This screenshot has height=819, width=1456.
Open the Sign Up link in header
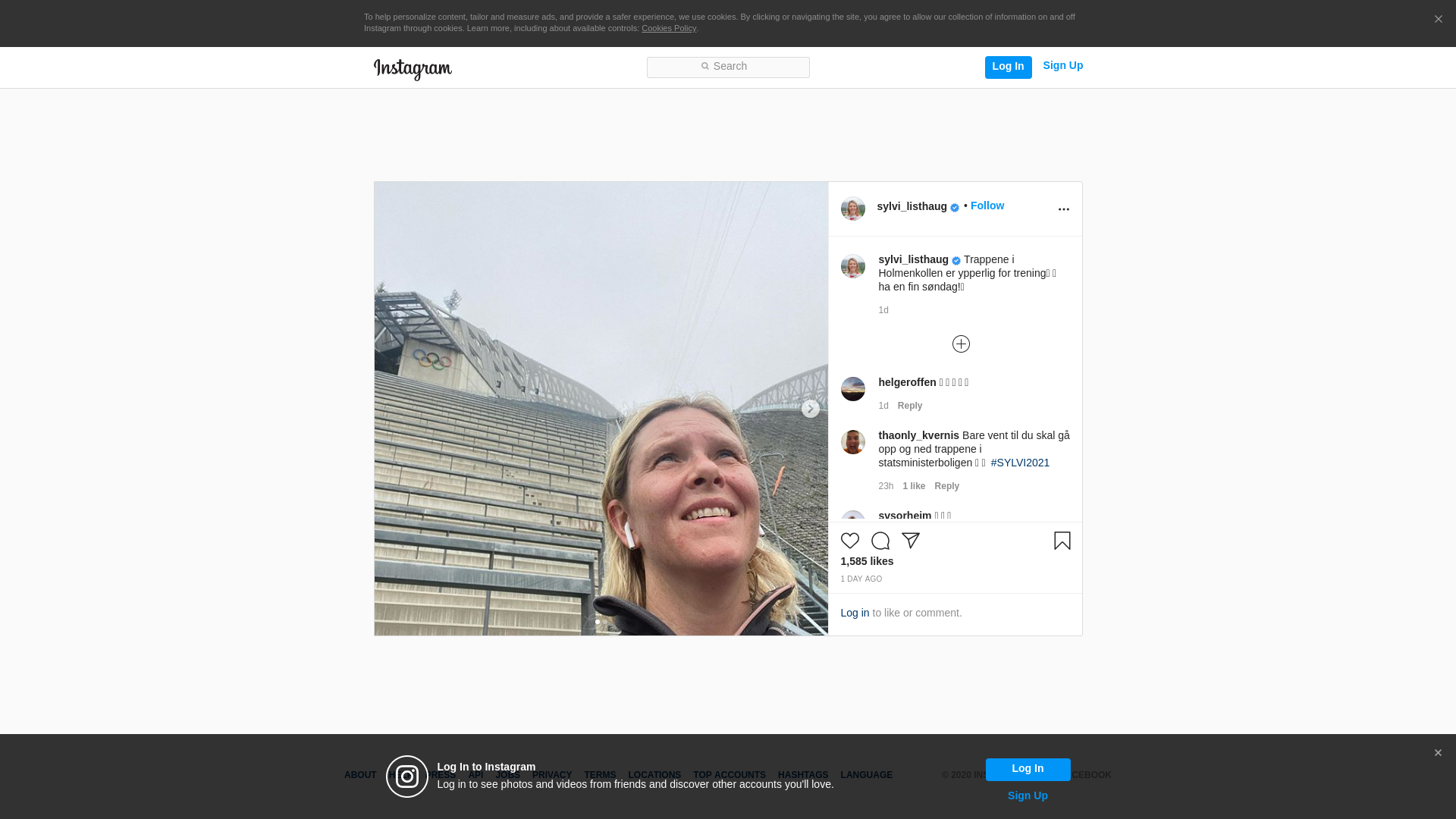tap(1062, 66)
